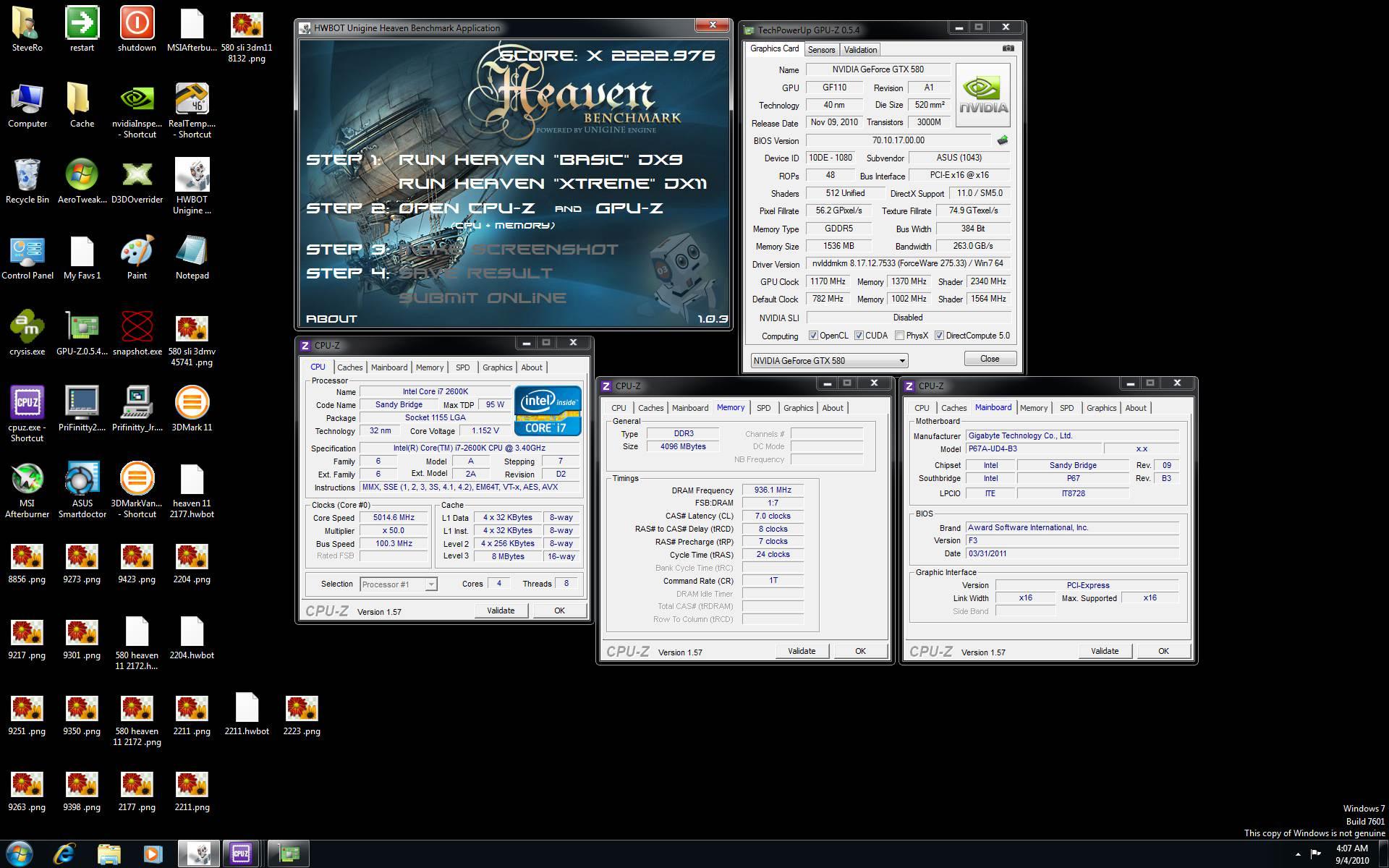Open About tab in CPU tab window
This screenshot has width=1389, height=868.
click(x=532, y=367)
